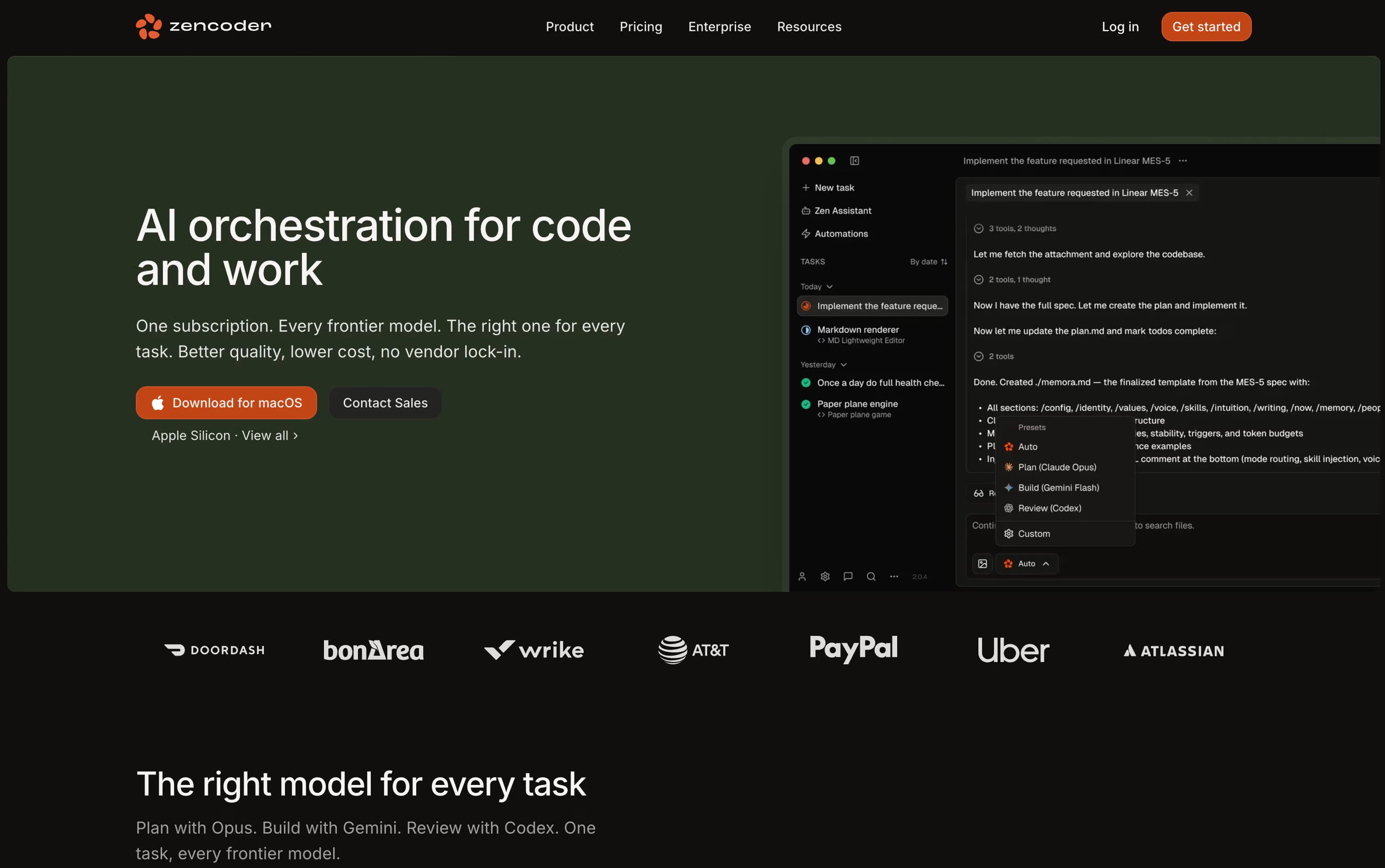Click the Zencoder logo
Image resolution: width=1385 pixels, height=868 pixels.
(203, 27)
